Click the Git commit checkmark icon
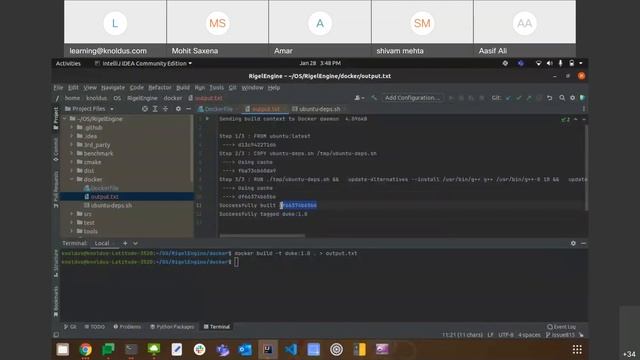 (x=518, y=98)
